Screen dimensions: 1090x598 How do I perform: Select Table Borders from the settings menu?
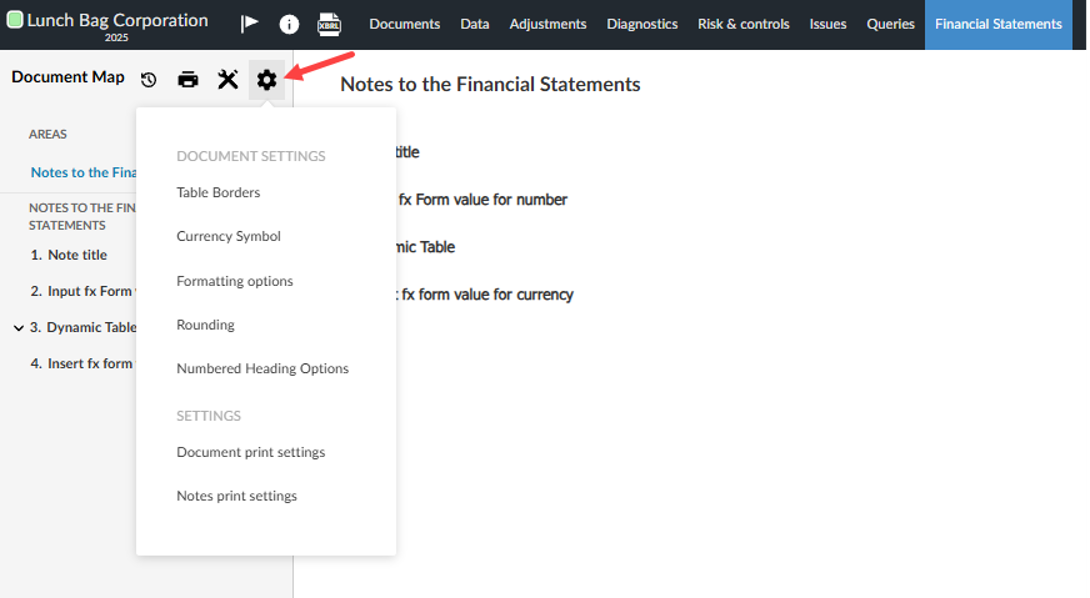pos(218,192)
